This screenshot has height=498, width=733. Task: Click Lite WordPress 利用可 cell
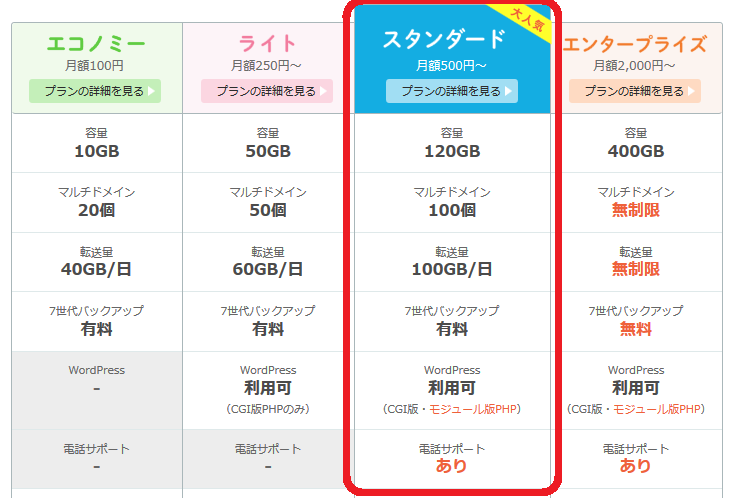pyautogui.click(x=267, y=388)
